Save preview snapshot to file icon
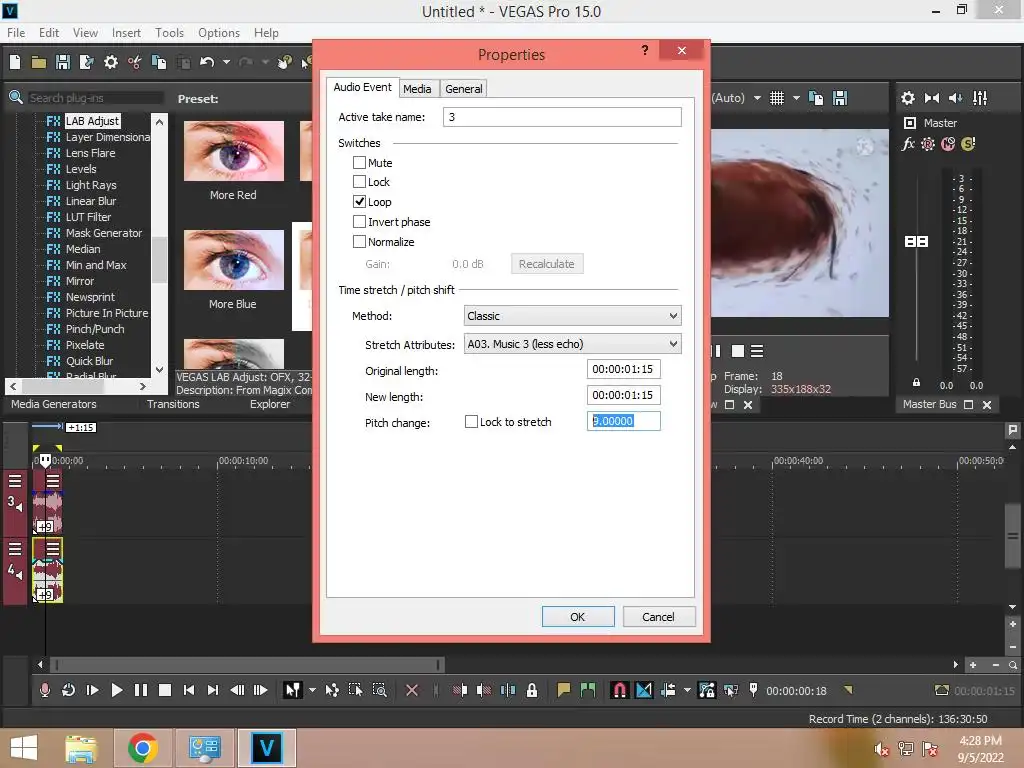 840,98
